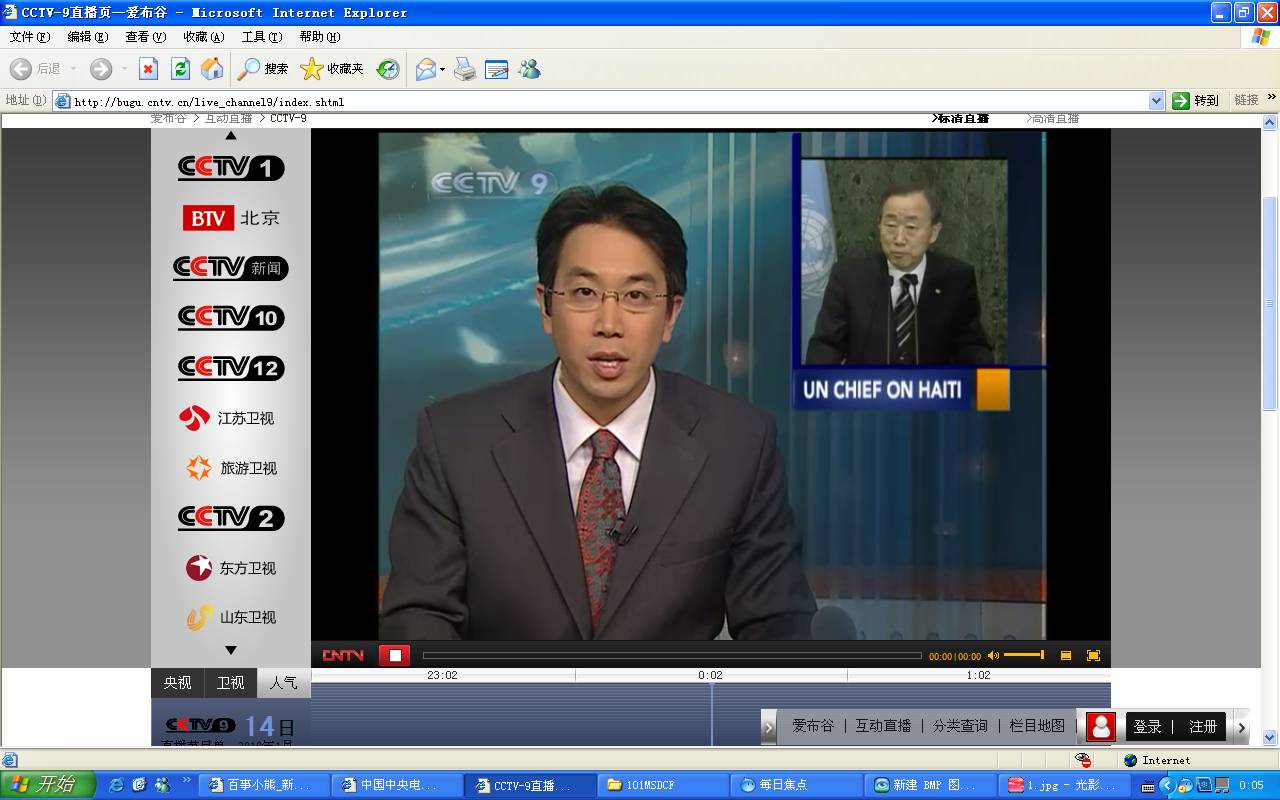Viewport: 1280px width, 800px height.
Task: Click the popup blocked status bar icon
Action: [x=1083, y=760]
